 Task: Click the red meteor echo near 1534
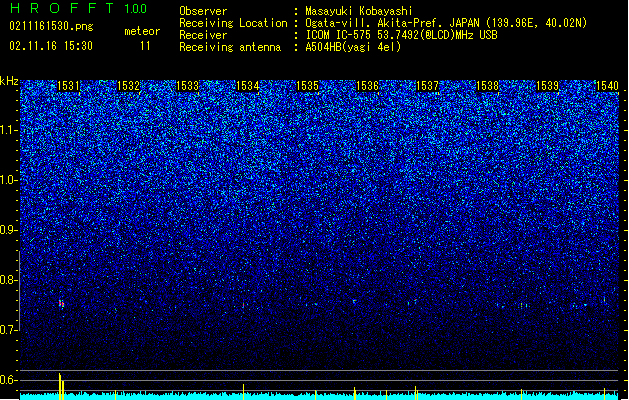coord(243,305)
